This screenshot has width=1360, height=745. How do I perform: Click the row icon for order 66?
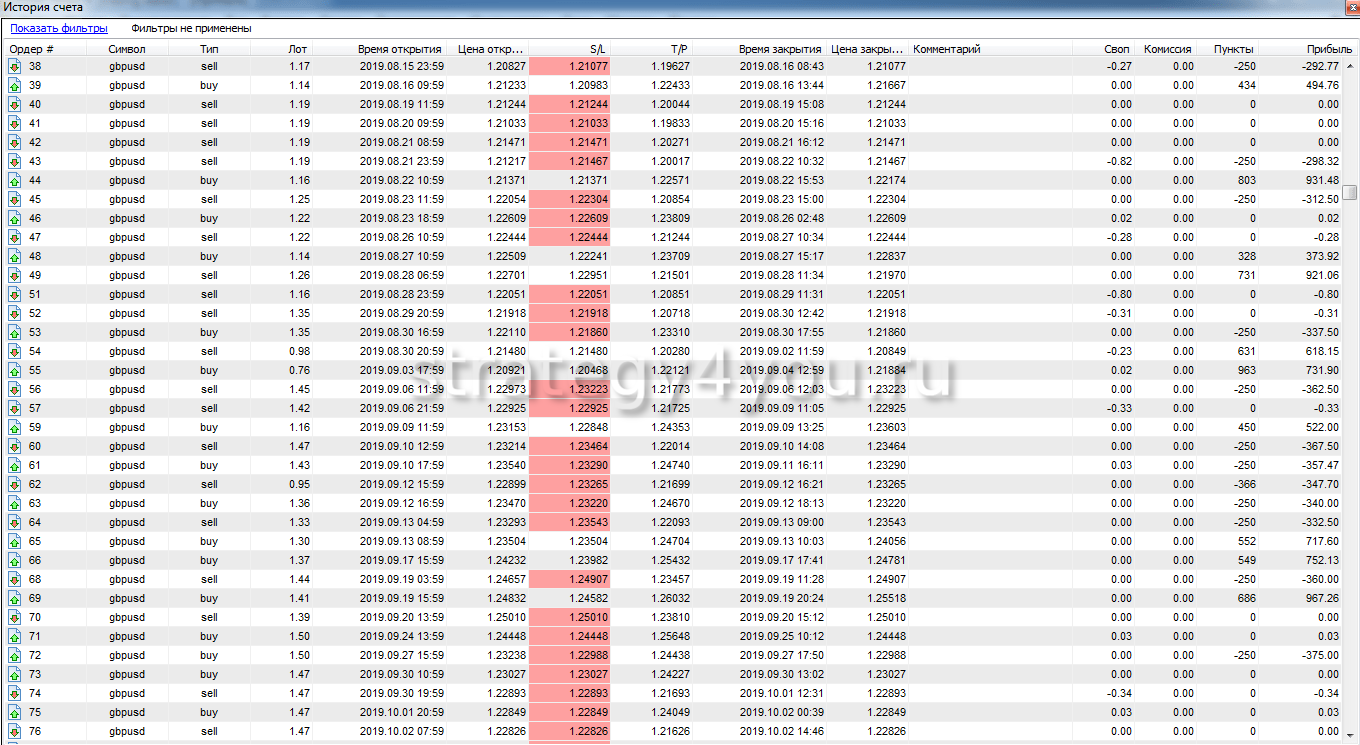coord(15,561)
